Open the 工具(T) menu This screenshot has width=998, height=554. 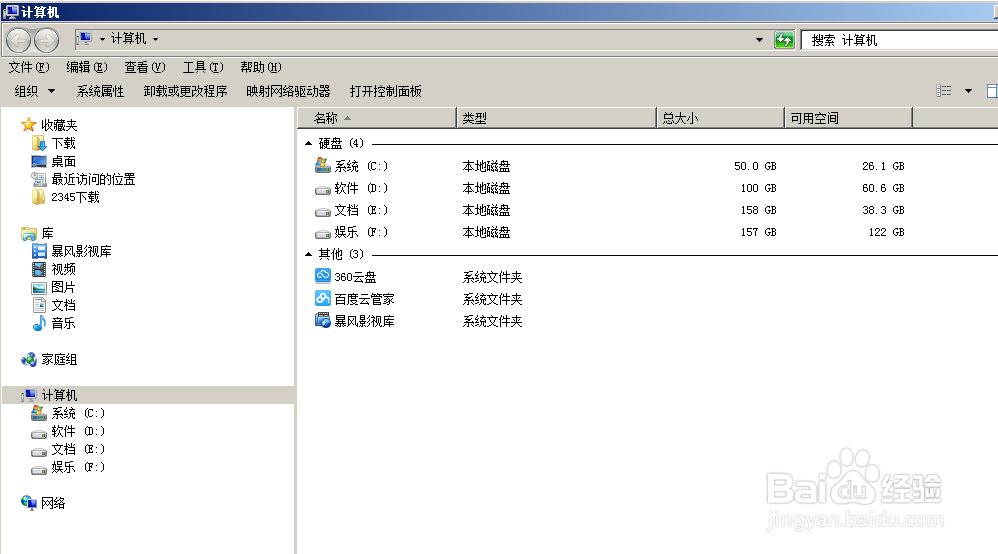(x=203, y=67)
